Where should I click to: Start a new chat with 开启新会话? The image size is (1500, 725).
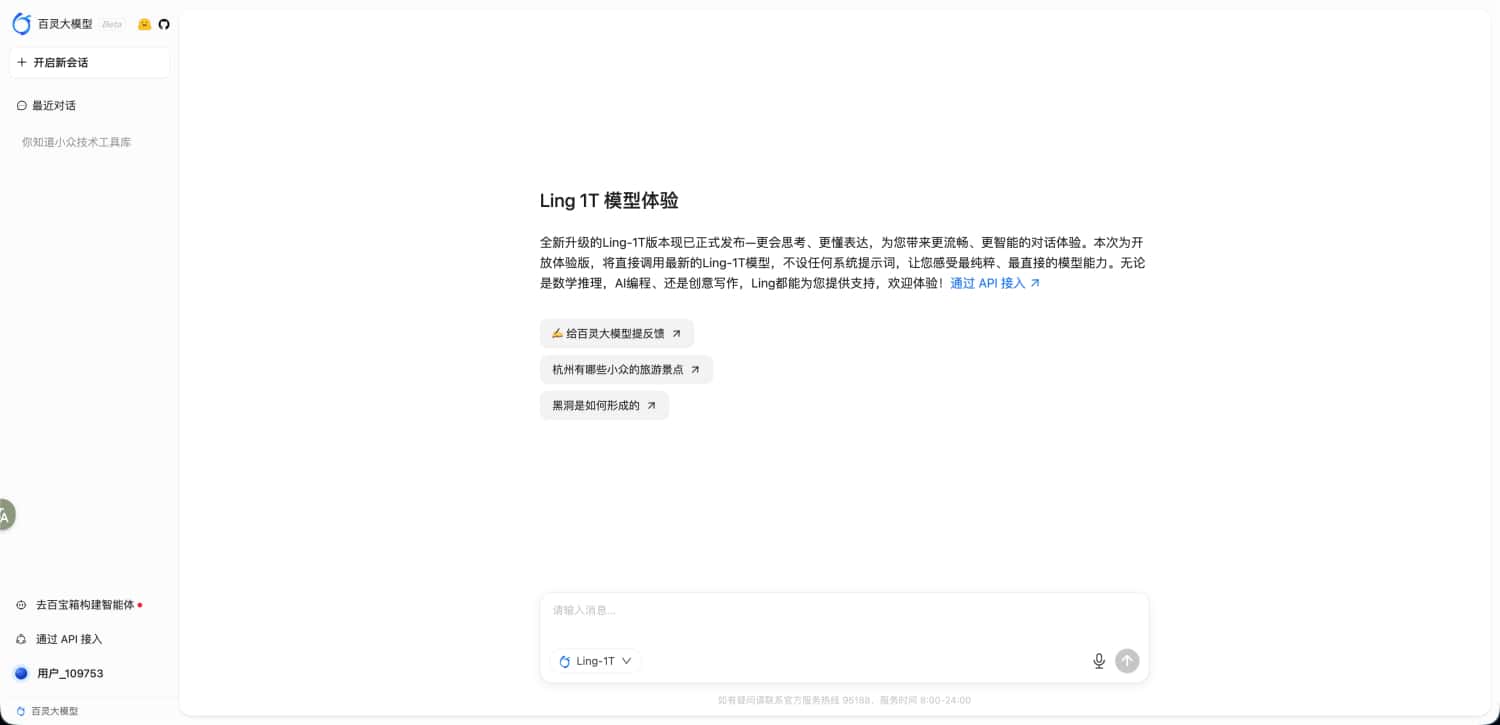[89, 62]
